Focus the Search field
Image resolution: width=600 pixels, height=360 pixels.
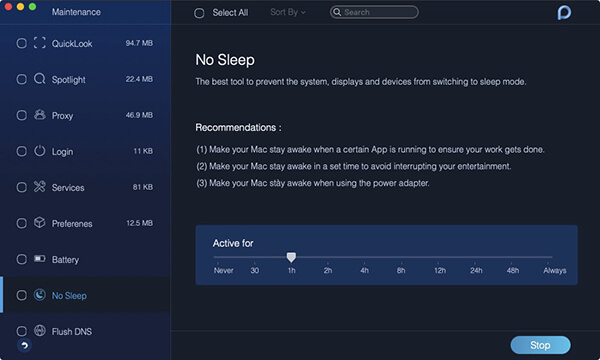click(x=374, y=12)
